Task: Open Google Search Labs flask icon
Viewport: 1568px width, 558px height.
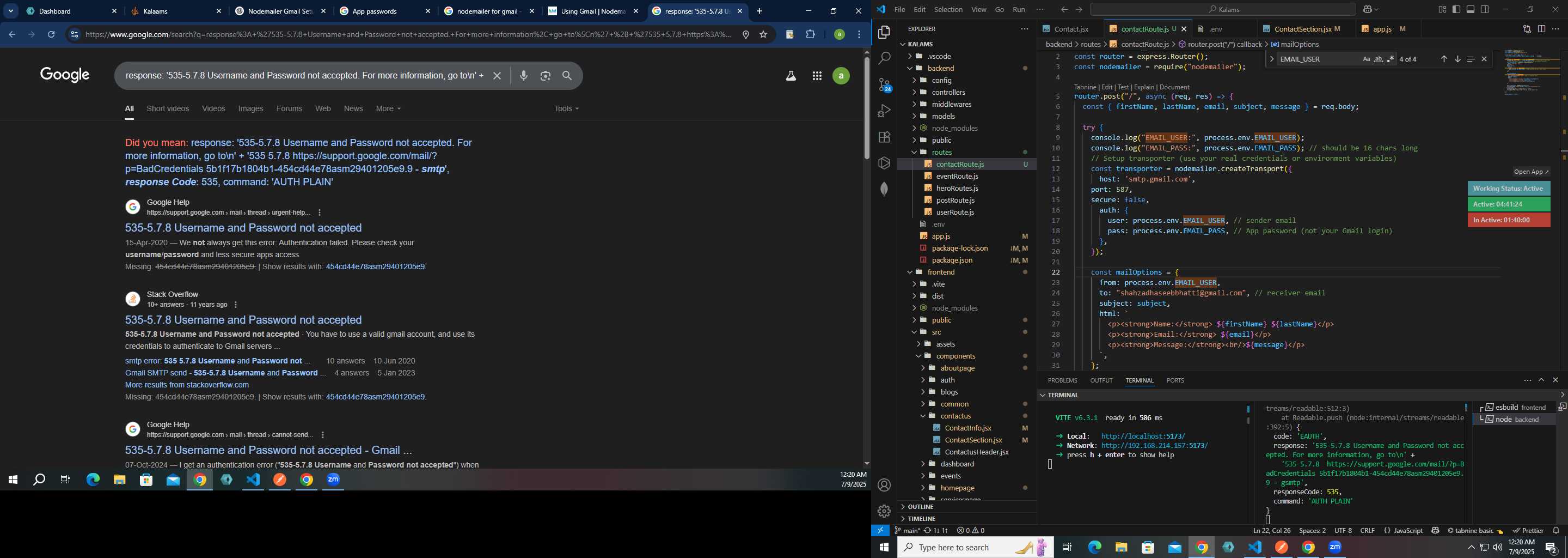Action: (791, 76)
